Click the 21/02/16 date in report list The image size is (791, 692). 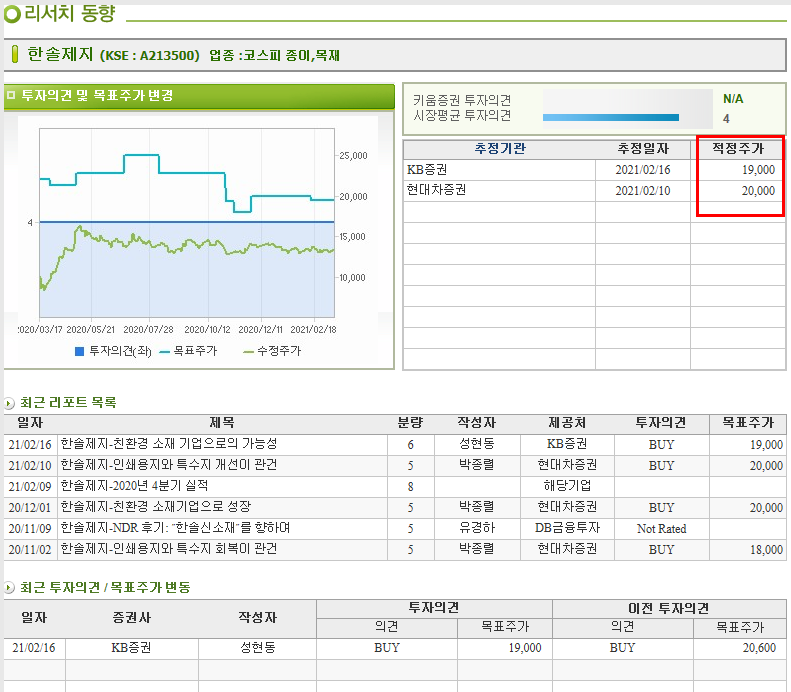30,445
